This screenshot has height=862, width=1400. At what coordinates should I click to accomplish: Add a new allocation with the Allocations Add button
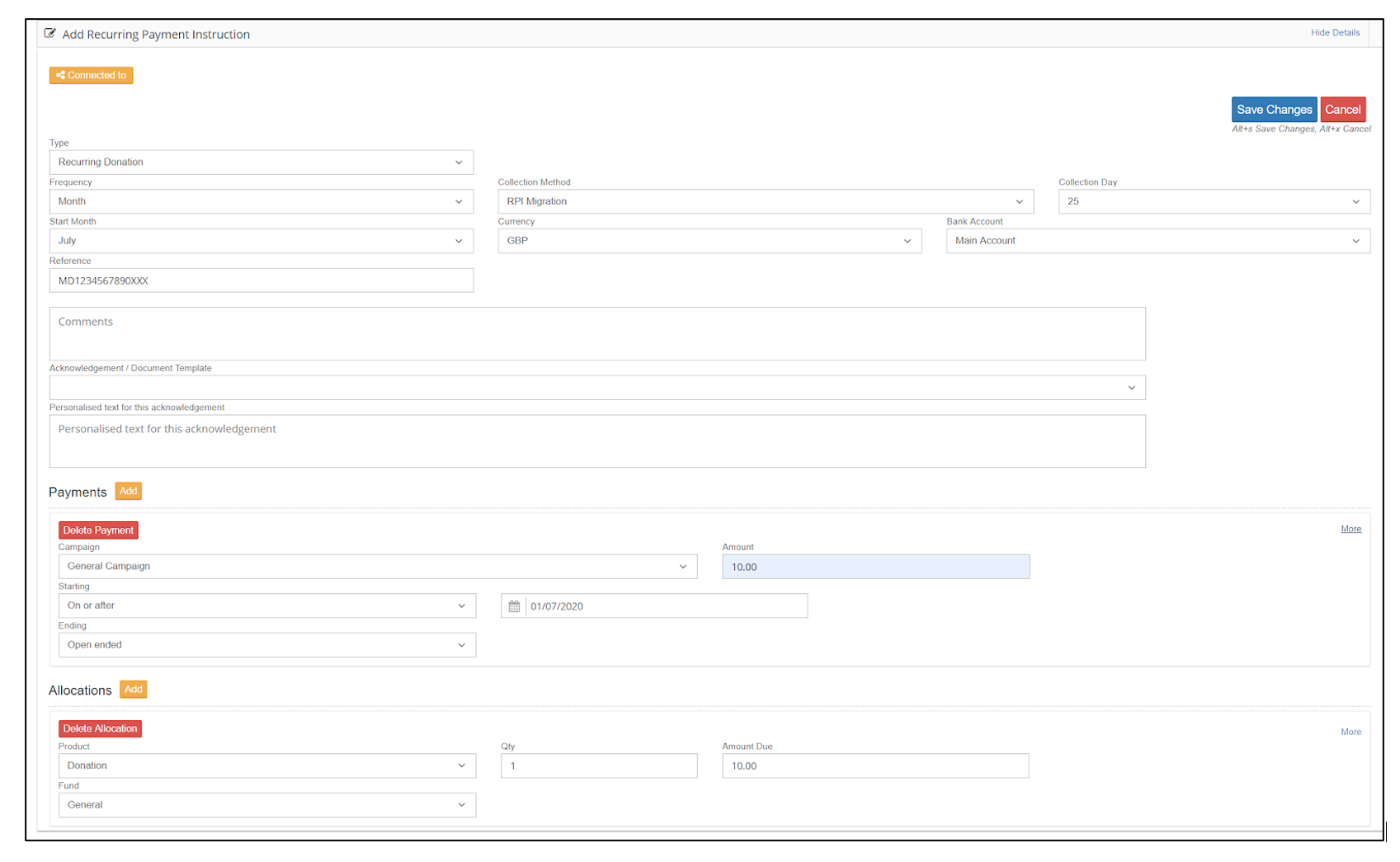[133, 690]
